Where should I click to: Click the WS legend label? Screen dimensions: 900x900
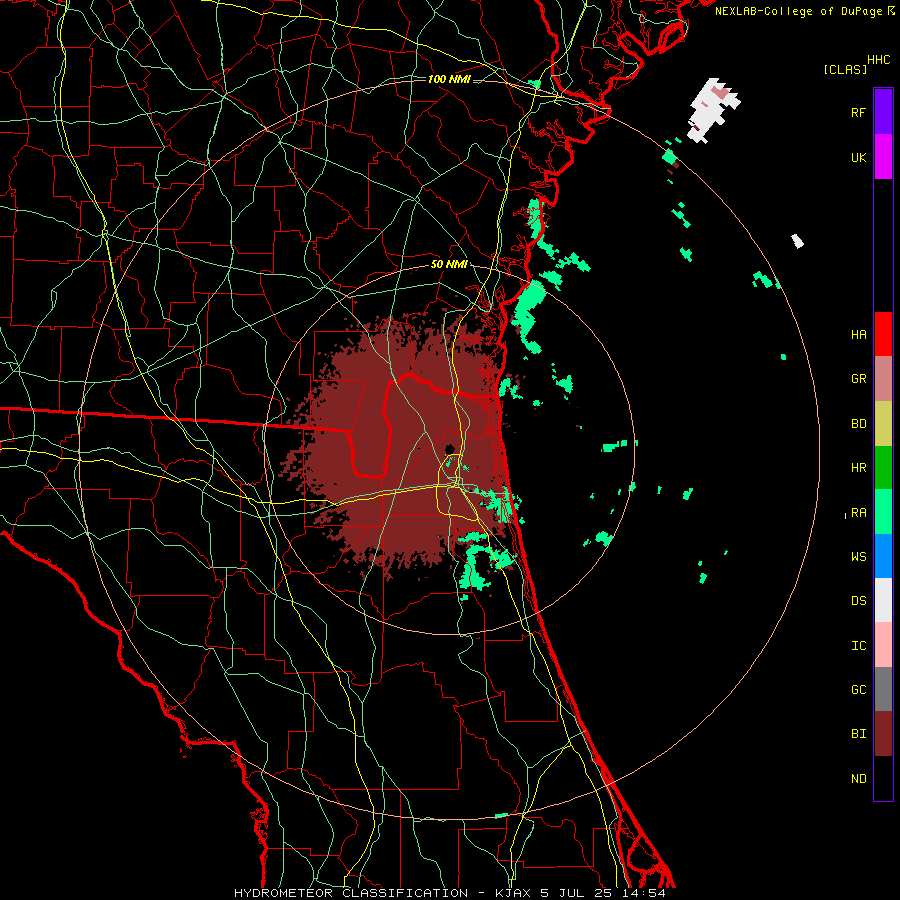(x=858, y=557)
